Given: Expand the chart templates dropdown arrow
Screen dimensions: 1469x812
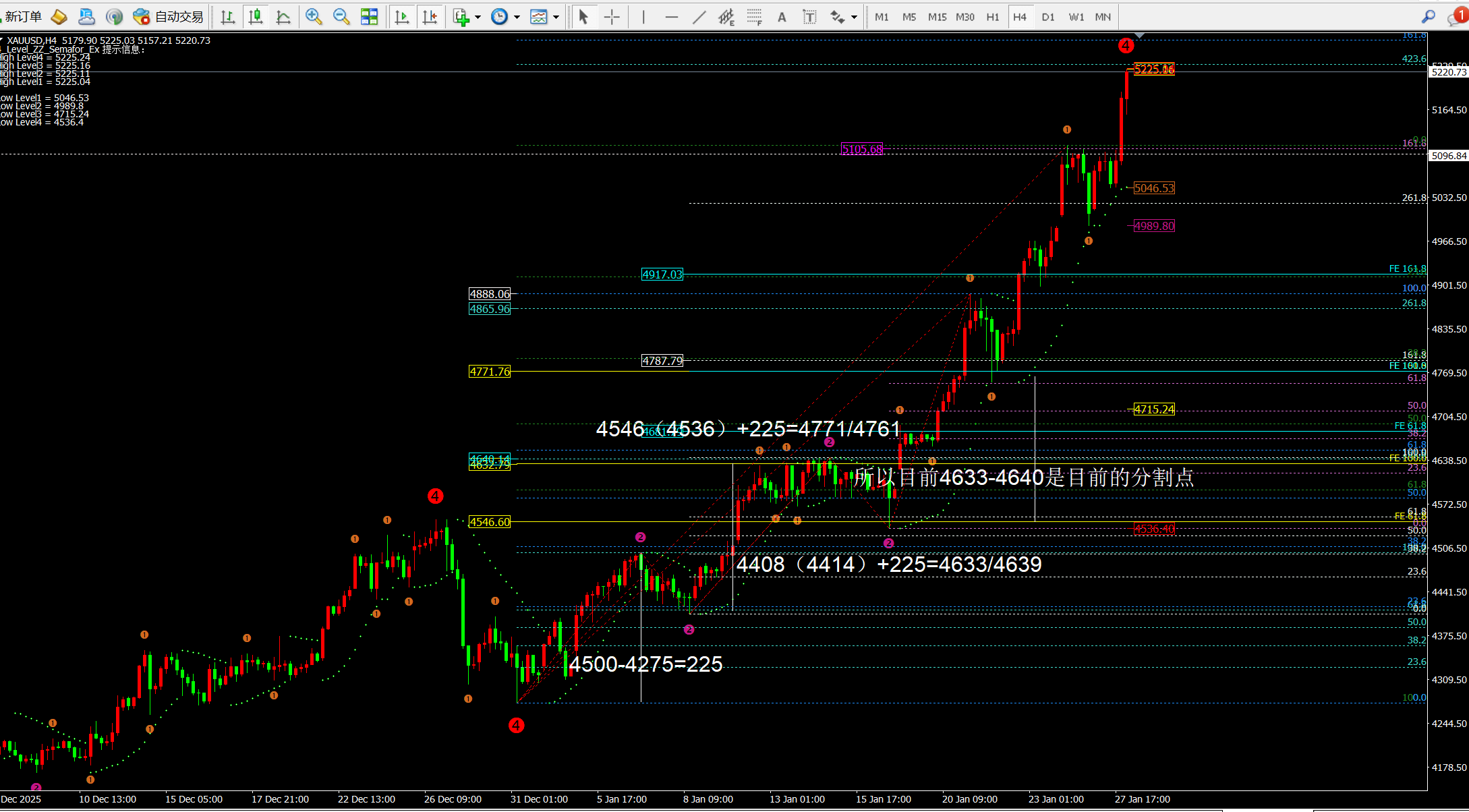Looking at the screenshot, I should 556,17.
